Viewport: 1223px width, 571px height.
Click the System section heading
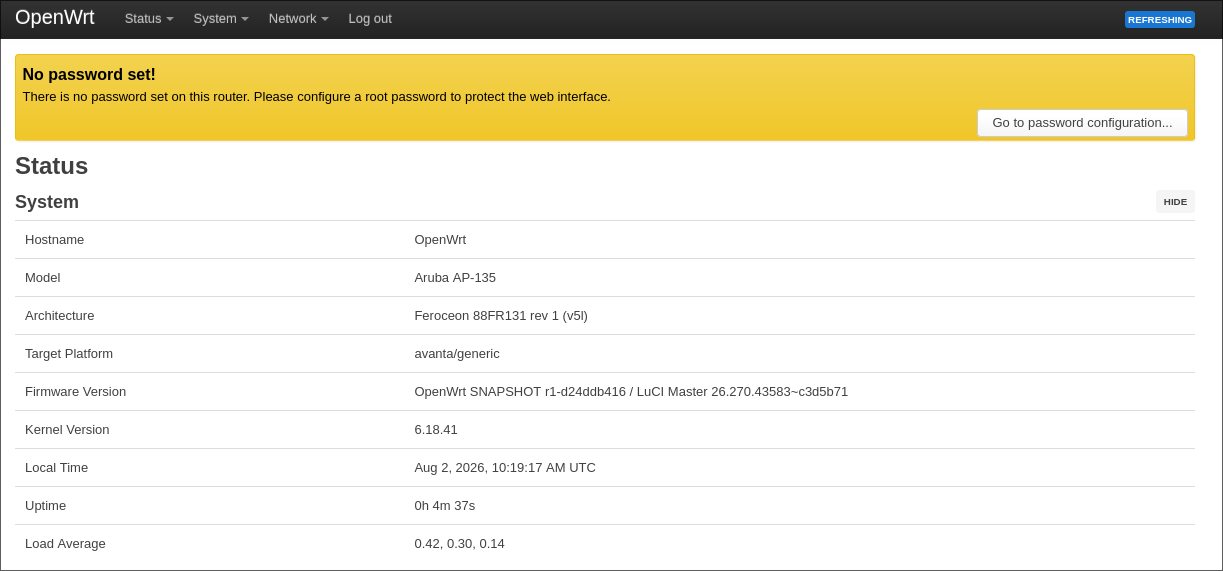point(47,202)
